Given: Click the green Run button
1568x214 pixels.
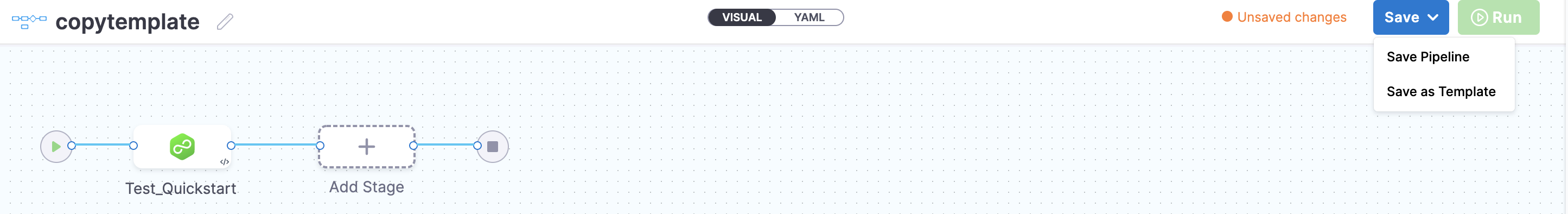Looking at the screenshot, I should pos(1498,17).
